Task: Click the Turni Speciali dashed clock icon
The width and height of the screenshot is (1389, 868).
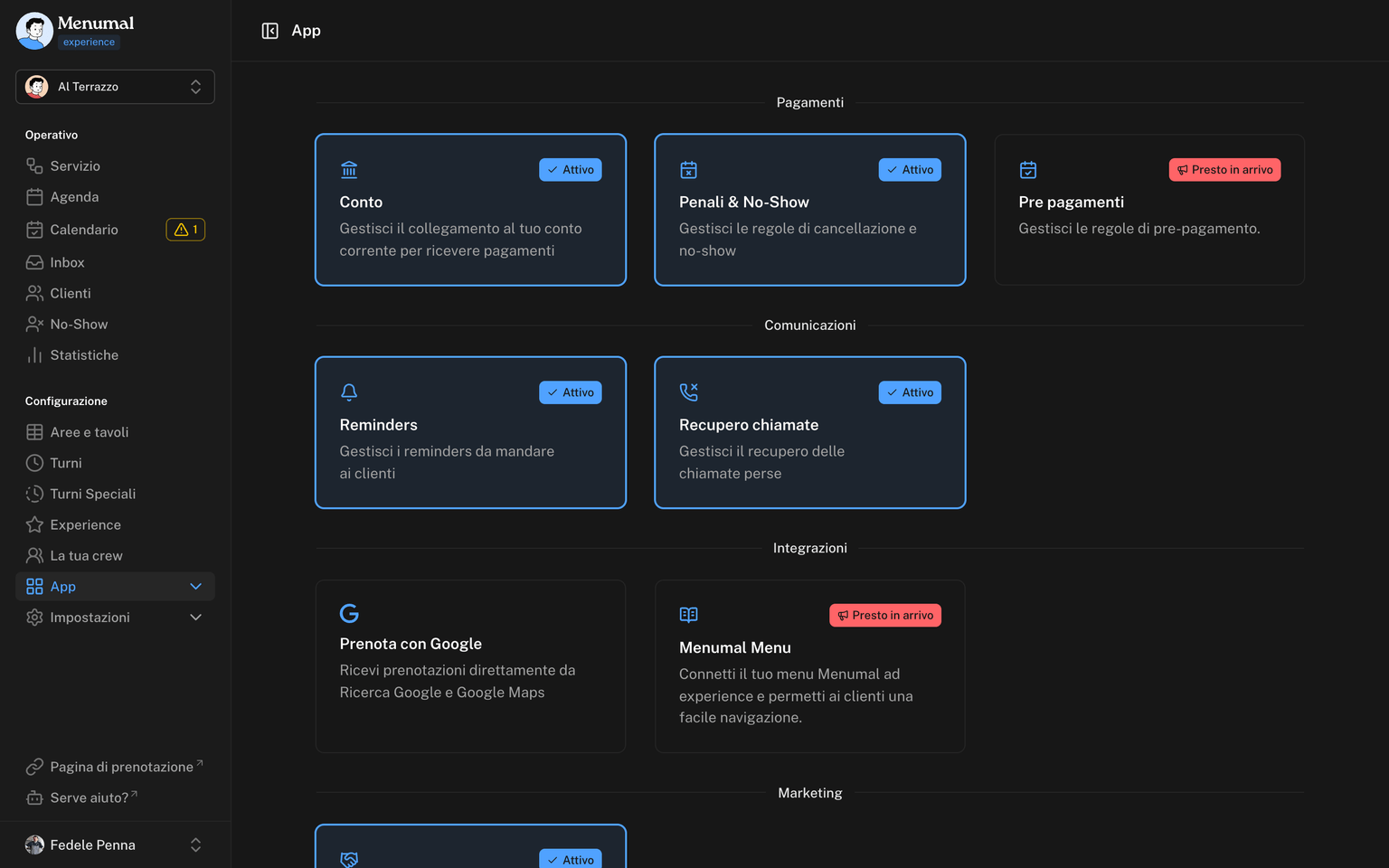Action: coord(34,494)
